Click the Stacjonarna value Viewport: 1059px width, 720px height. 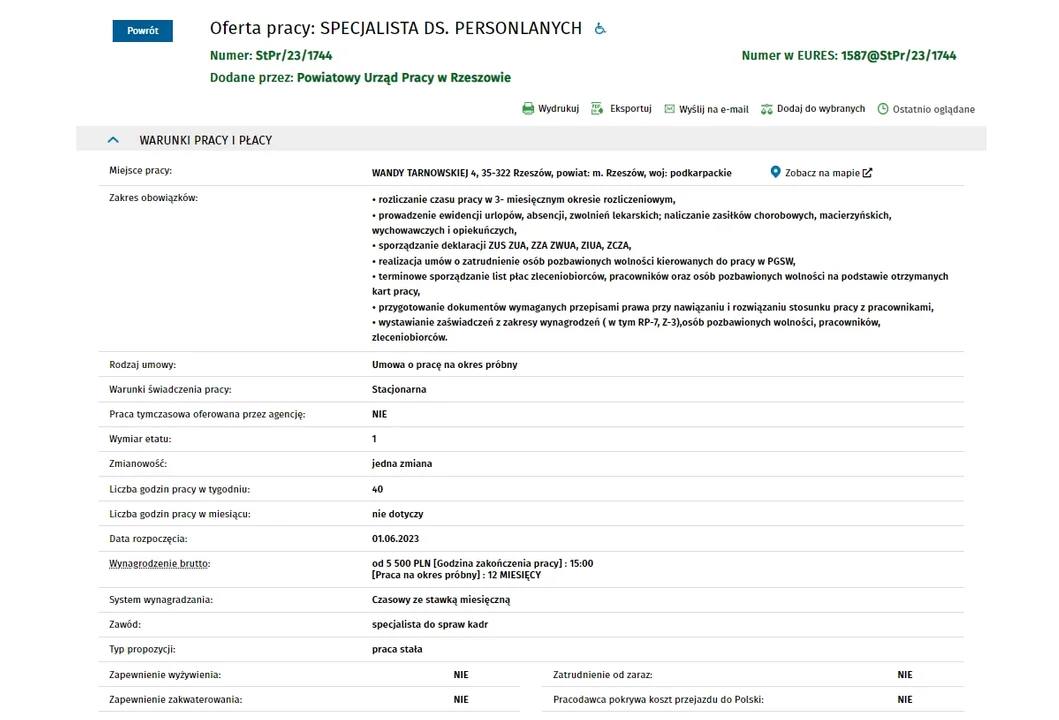[398, 389]
